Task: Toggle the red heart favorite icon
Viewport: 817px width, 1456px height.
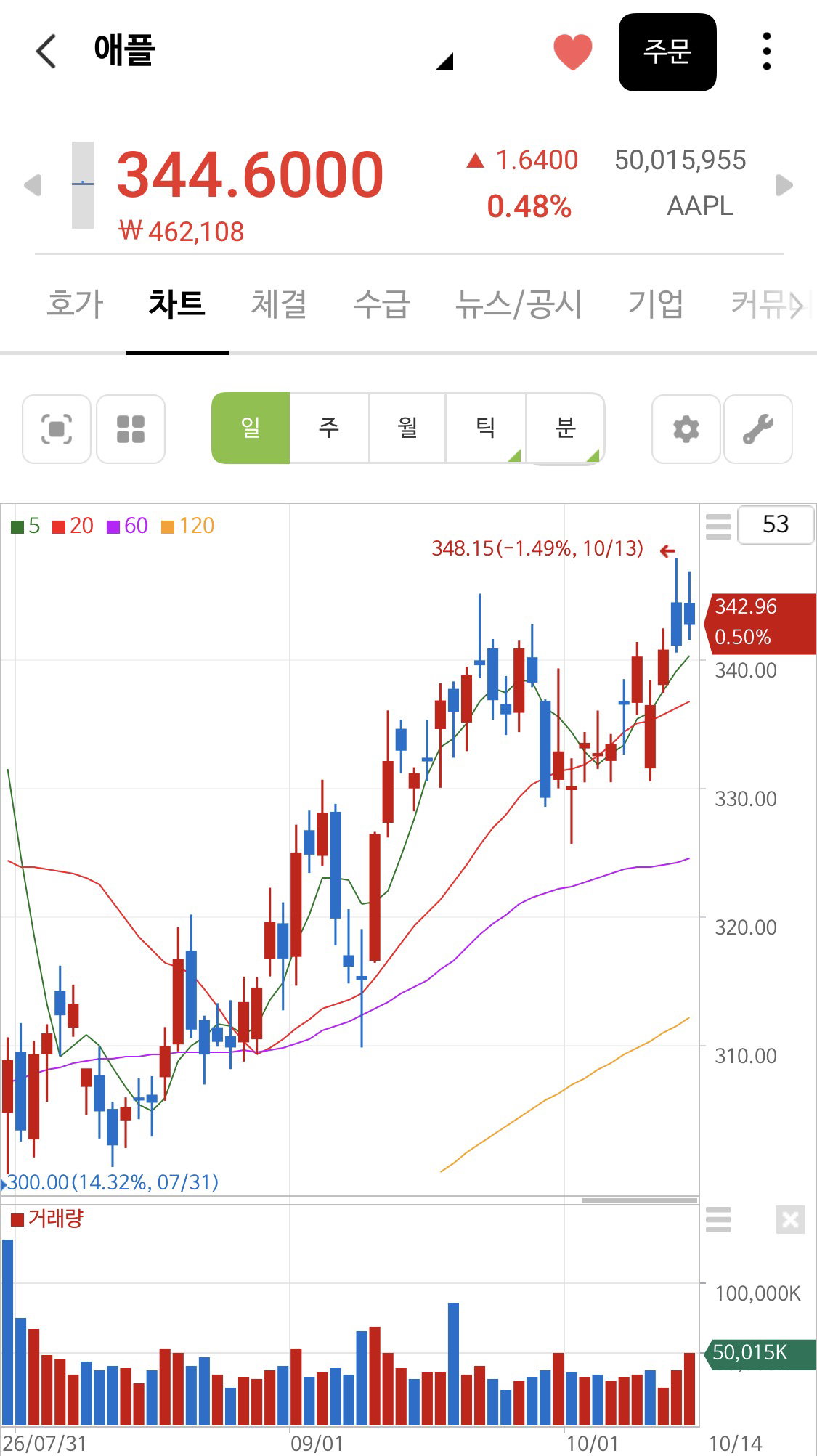Action: 572,52
